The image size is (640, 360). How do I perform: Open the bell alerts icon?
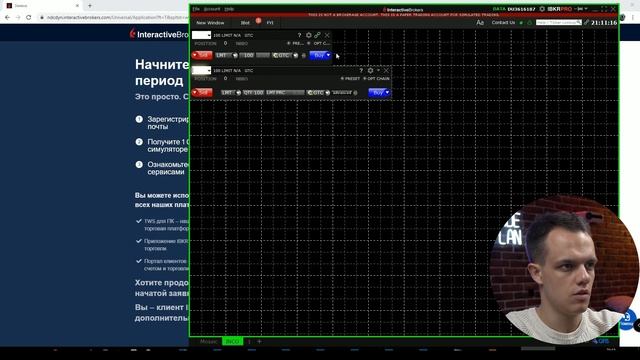530,23
